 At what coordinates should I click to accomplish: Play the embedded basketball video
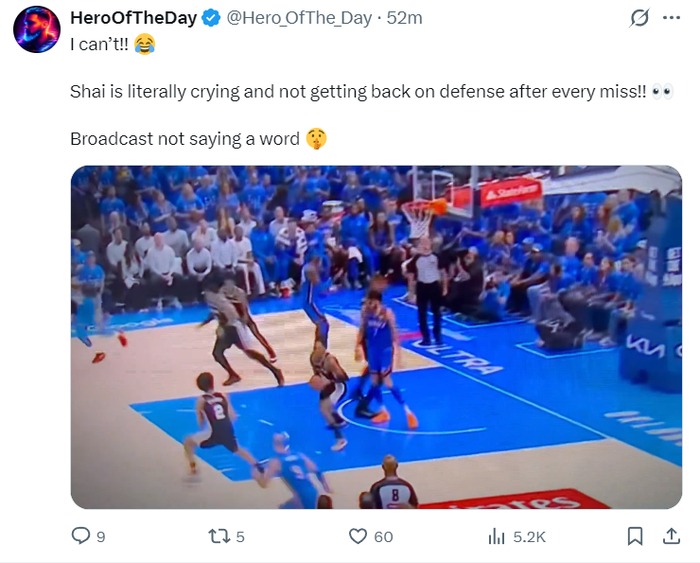pos(376,337)
